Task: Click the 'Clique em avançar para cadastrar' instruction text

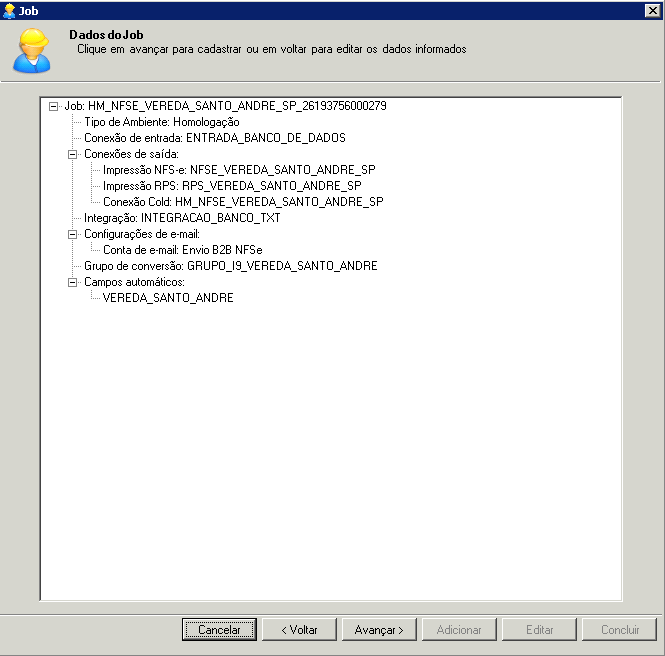Action: click(x=271, y=49)
